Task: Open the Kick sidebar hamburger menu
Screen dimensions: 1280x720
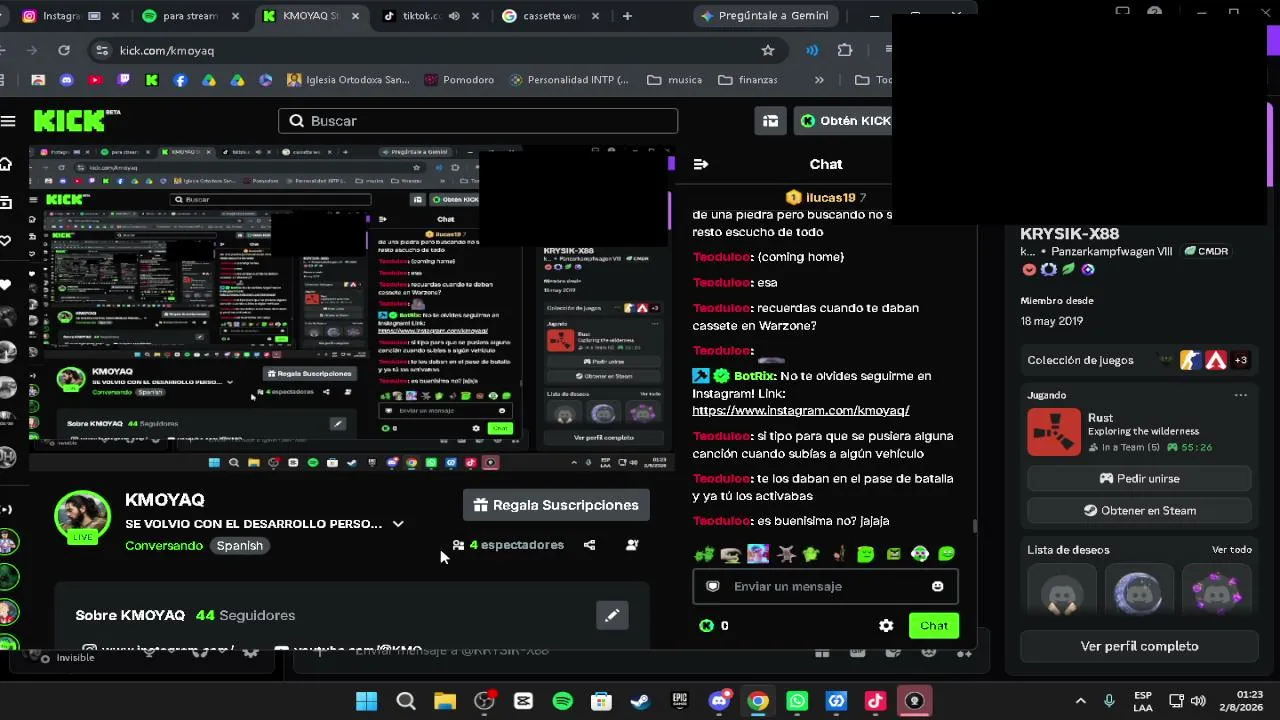Action: tap(8, 121)
